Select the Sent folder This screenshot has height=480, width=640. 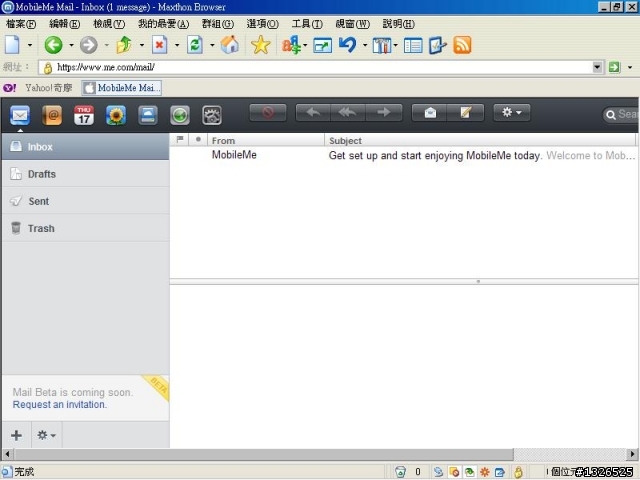coord(85,201)
